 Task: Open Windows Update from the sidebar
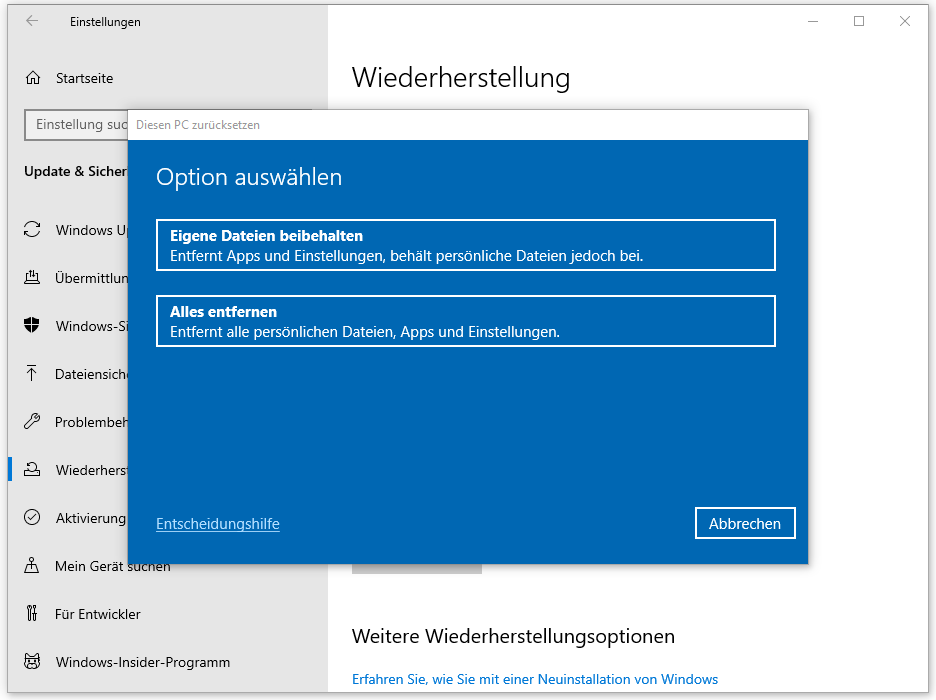tap(33, 230)
